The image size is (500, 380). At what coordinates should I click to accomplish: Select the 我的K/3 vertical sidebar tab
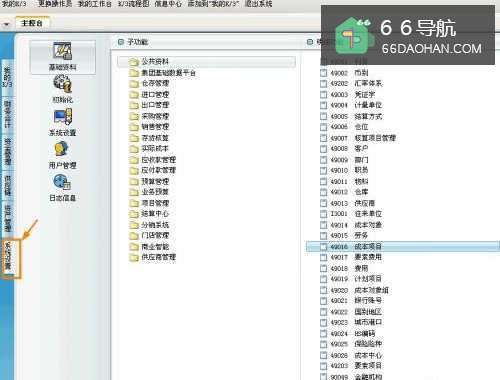[7, 77]
